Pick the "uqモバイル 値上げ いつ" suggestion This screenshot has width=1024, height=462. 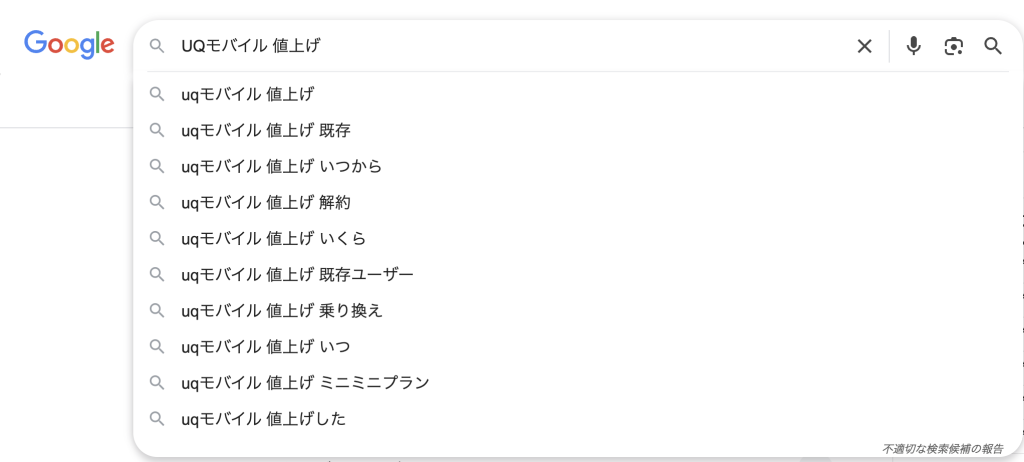(x=266, y=346)
